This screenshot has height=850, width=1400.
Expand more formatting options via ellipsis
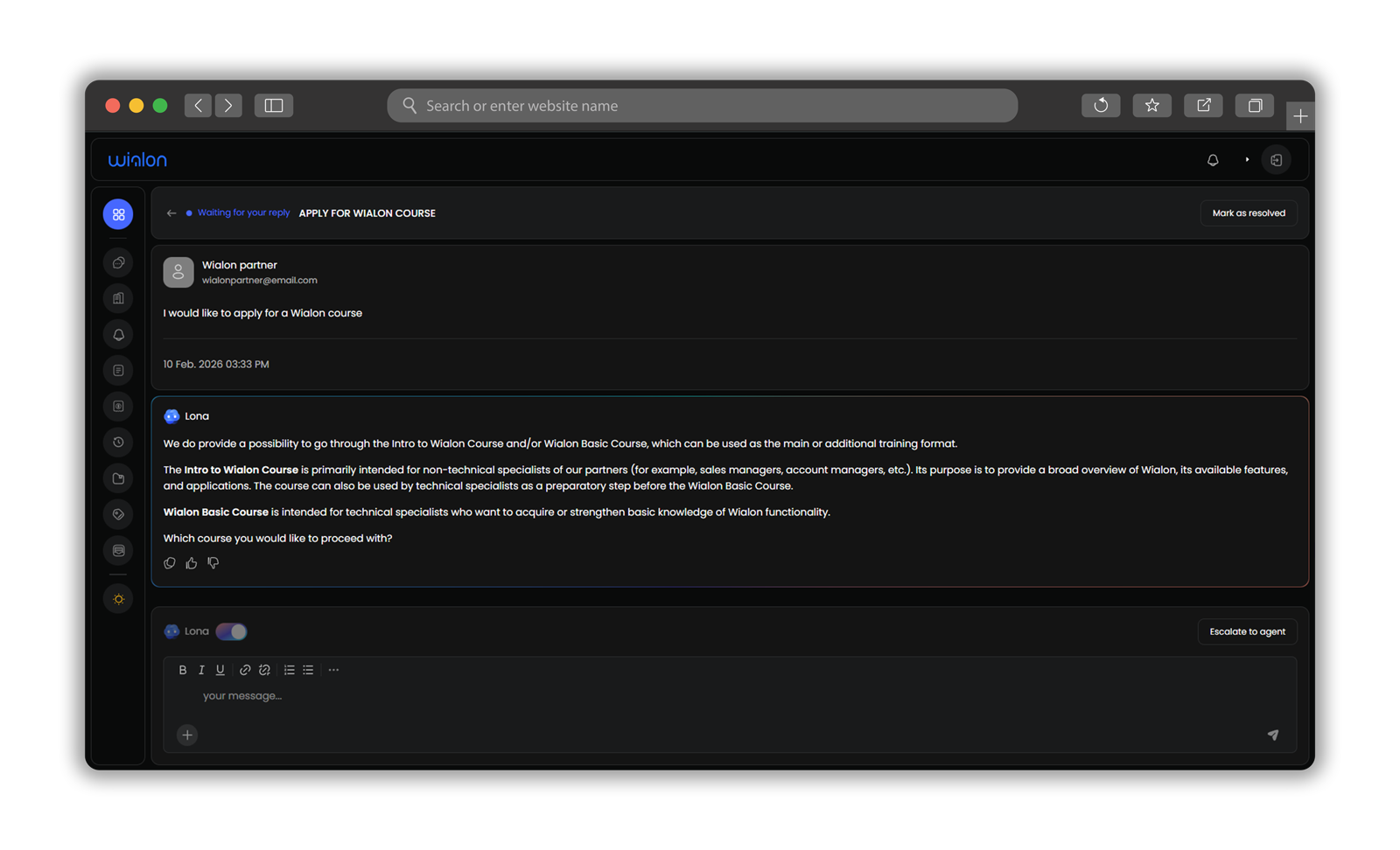333,670
